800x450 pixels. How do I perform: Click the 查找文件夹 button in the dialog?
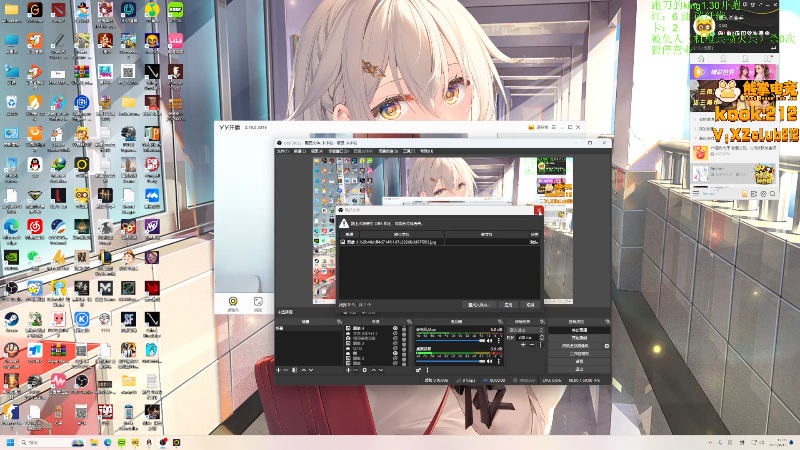click(x=479, y=305)
